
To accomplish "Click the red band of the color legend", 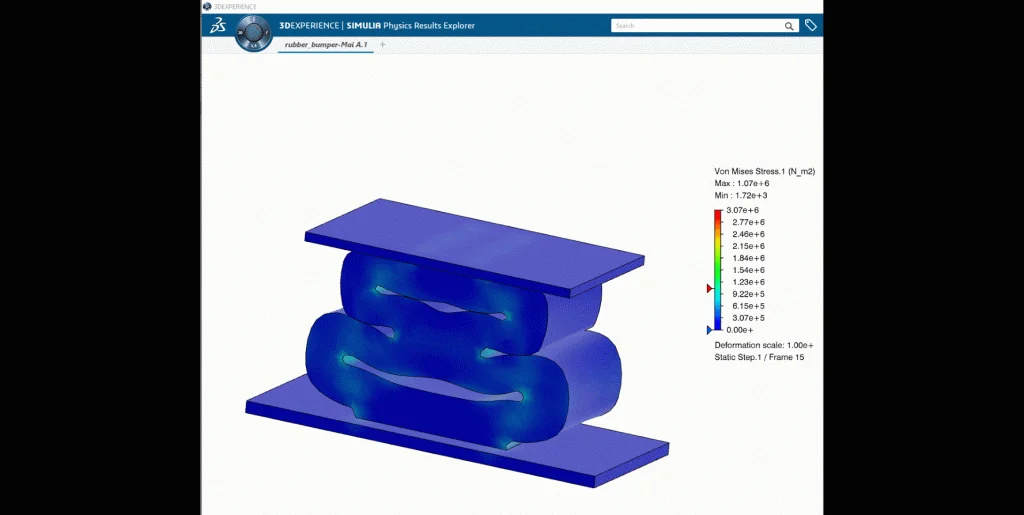I will pyautogui.click(x=718, y=215).
